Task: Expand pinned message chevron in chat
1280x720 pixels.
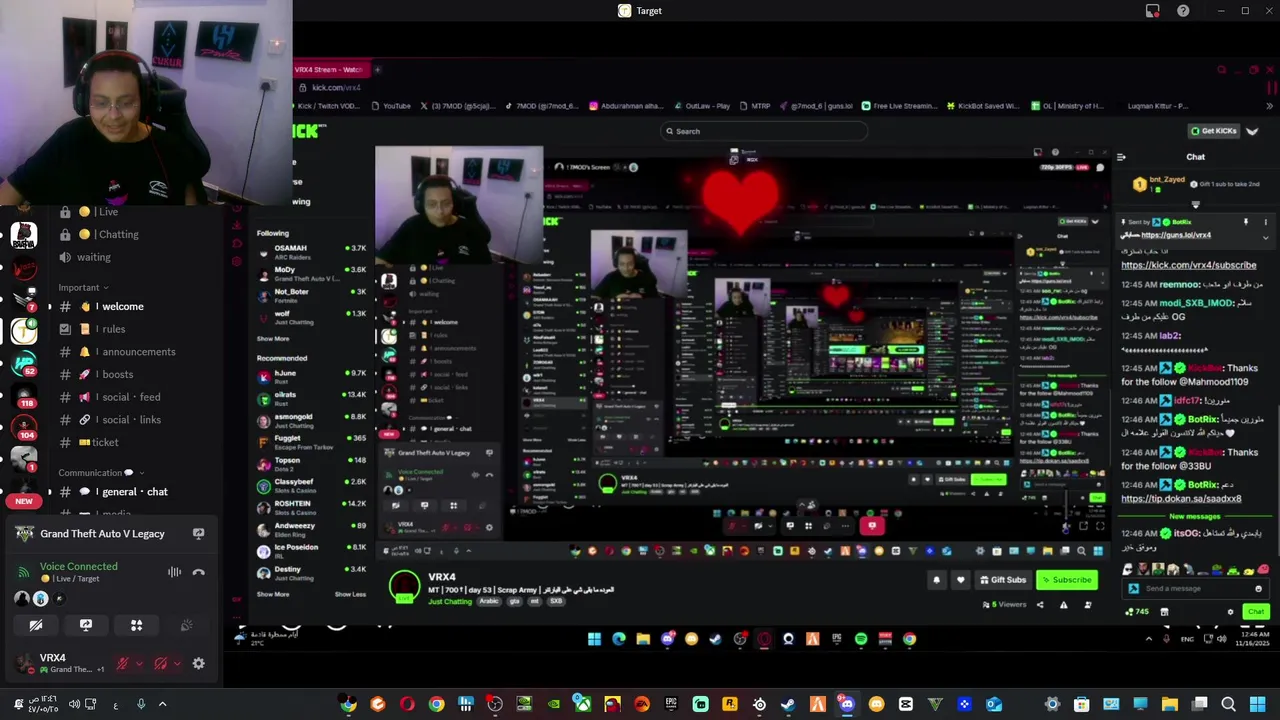Action: [x=1265, y=237]
